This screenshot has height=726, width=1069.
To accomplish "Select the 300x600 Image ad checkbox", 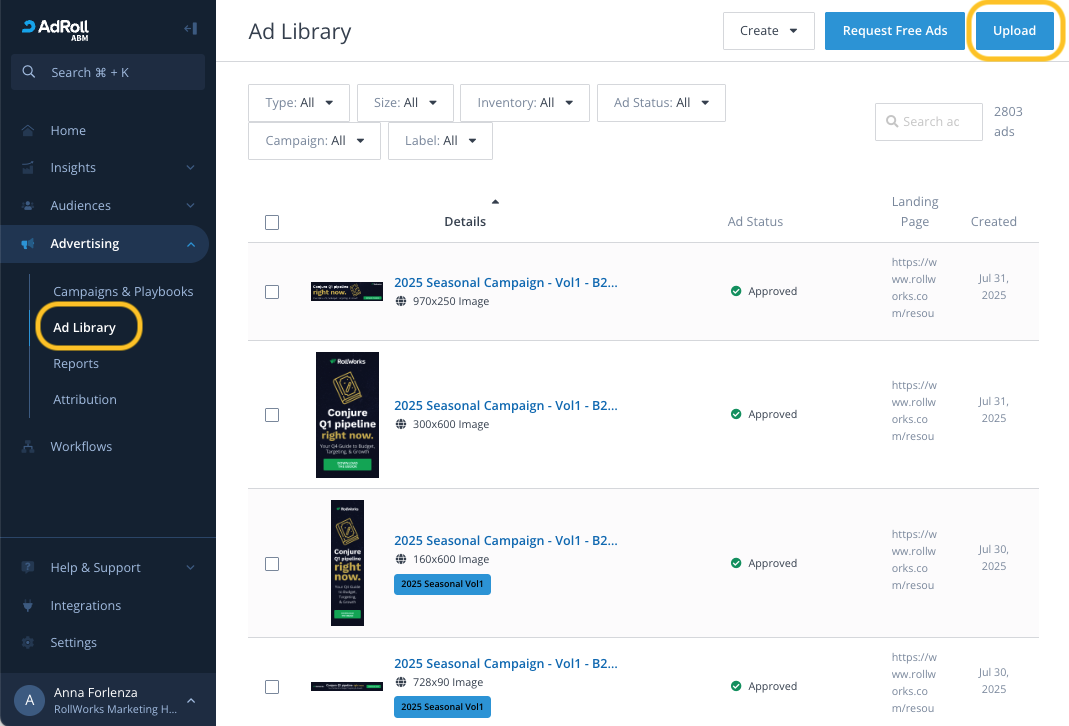I will [272, 415].
